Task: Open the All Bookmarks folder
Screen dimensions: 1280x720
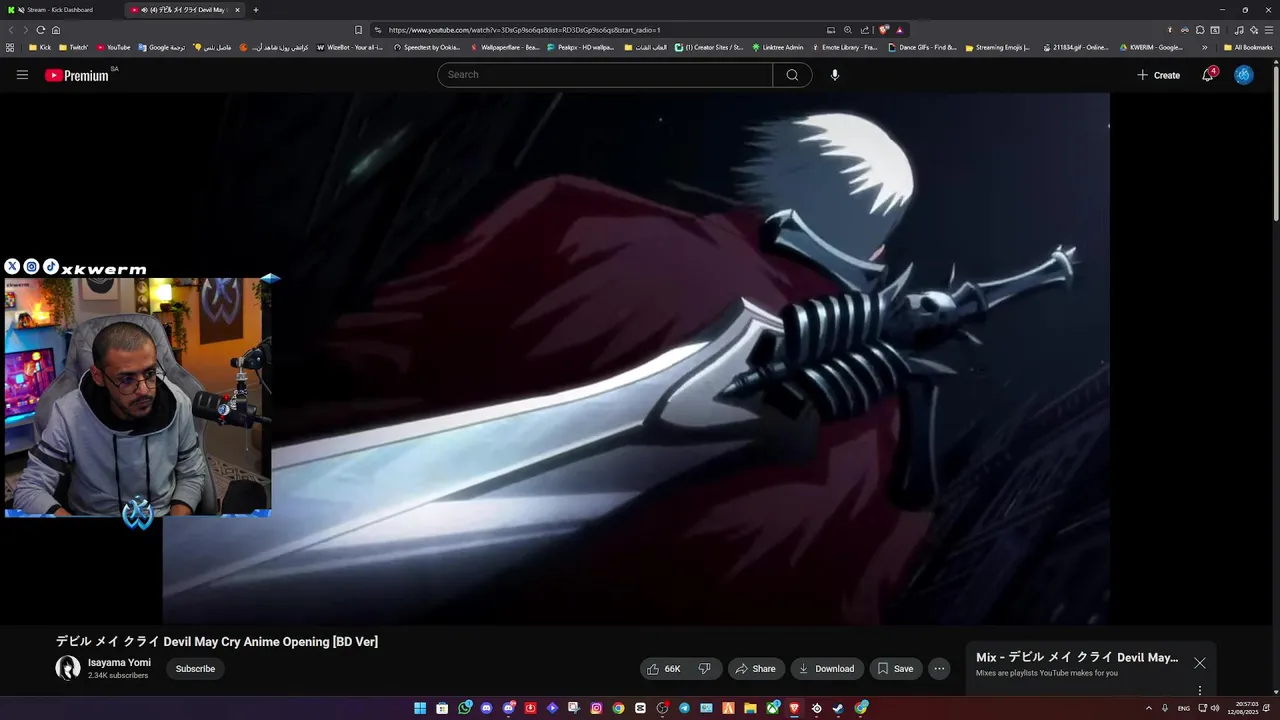Action: point(1248,47)
